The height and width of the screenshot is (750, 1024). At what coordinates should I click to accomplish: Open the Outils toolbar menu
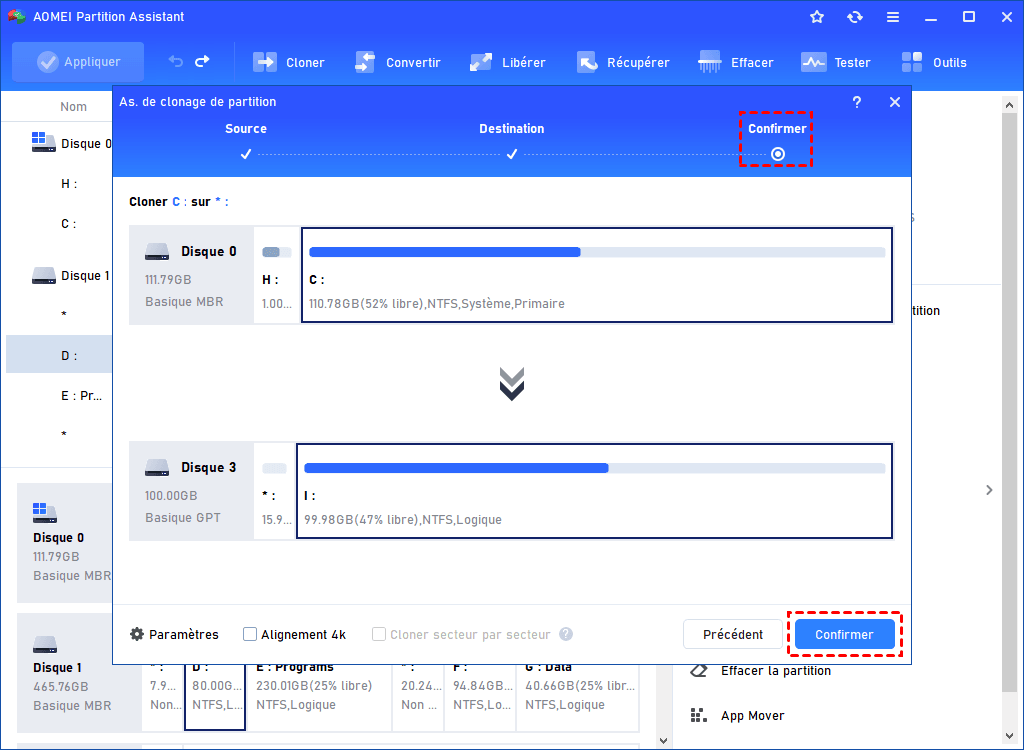pyautogui.click(x=934, y=63)
